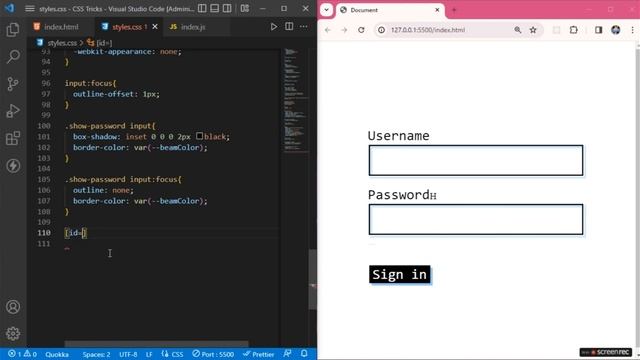Click the feedback icon in status bar

click(288, 354)
